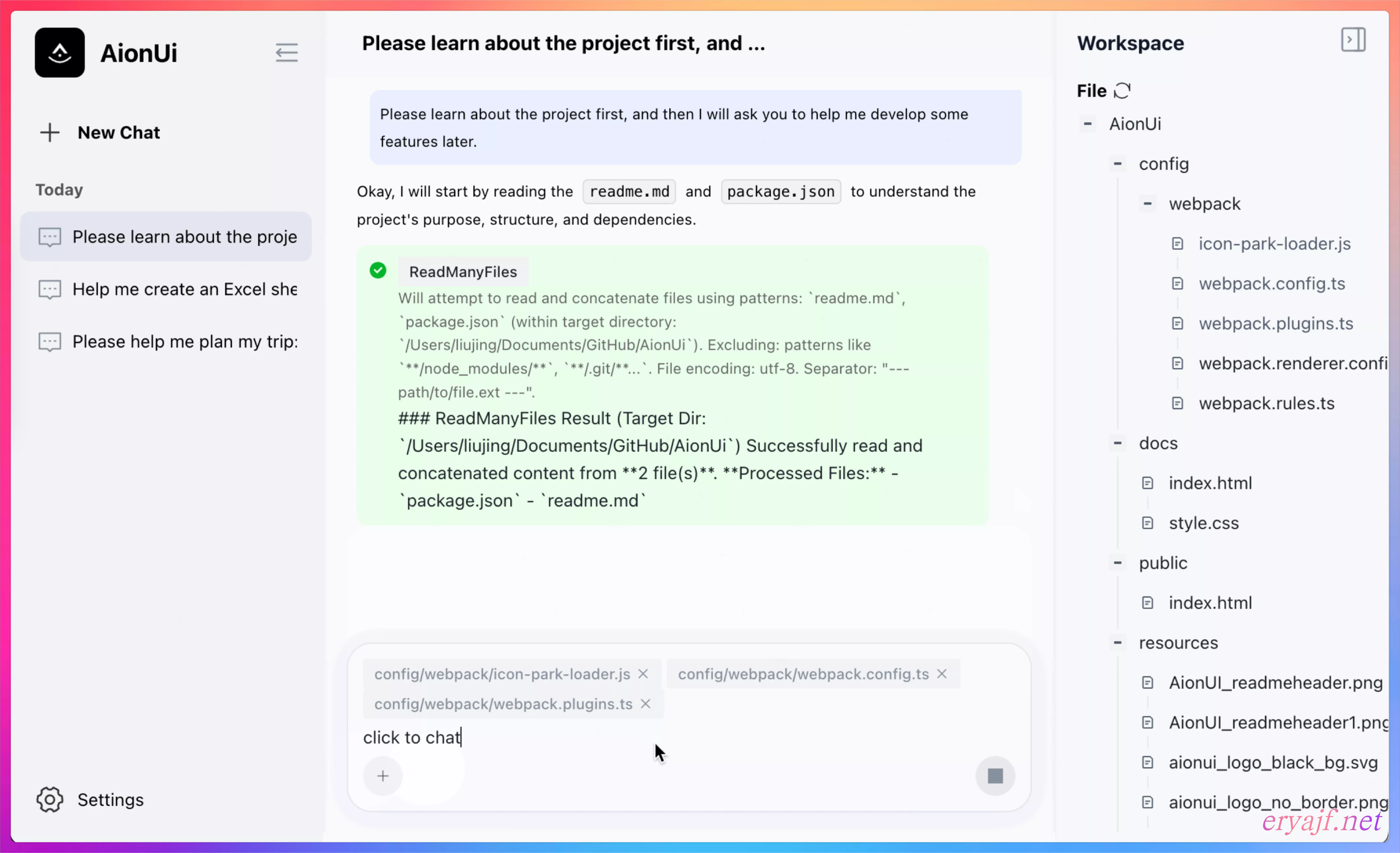Click the file icon next to AionUI_readmeheader.png

(1148, 683)
